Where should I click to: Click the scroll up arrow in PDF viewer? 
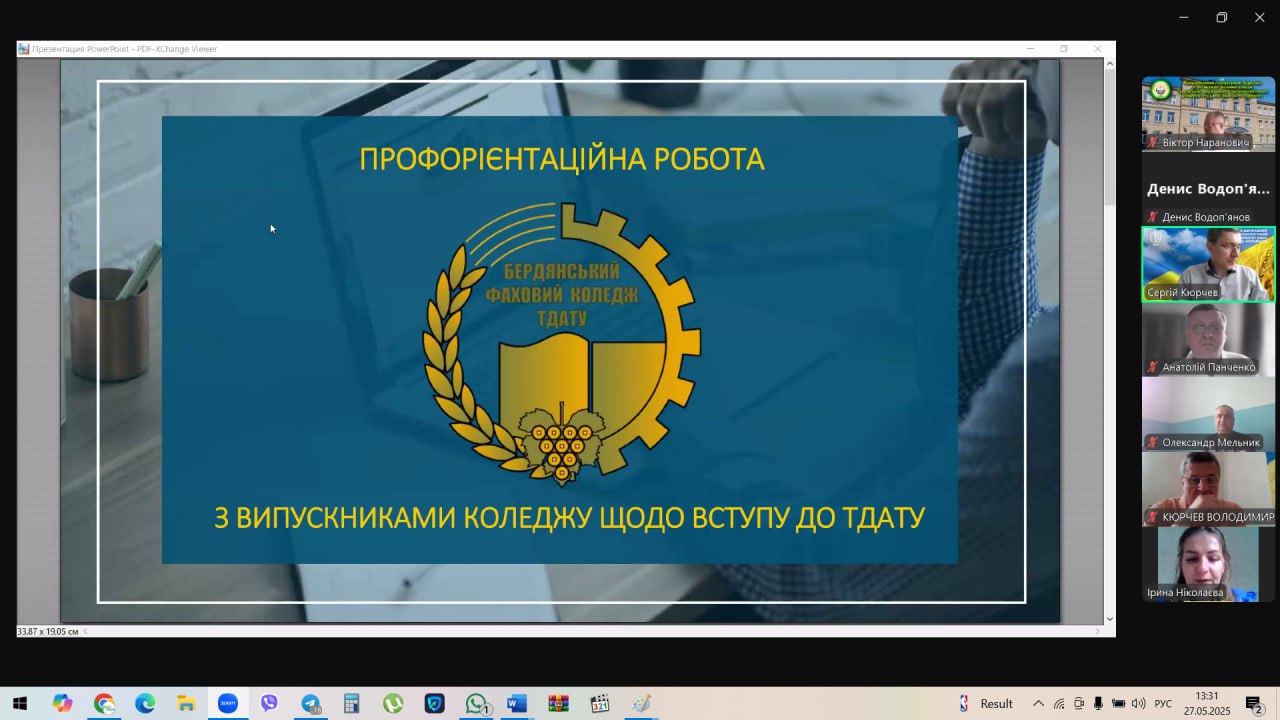(x=1109, y=64)
